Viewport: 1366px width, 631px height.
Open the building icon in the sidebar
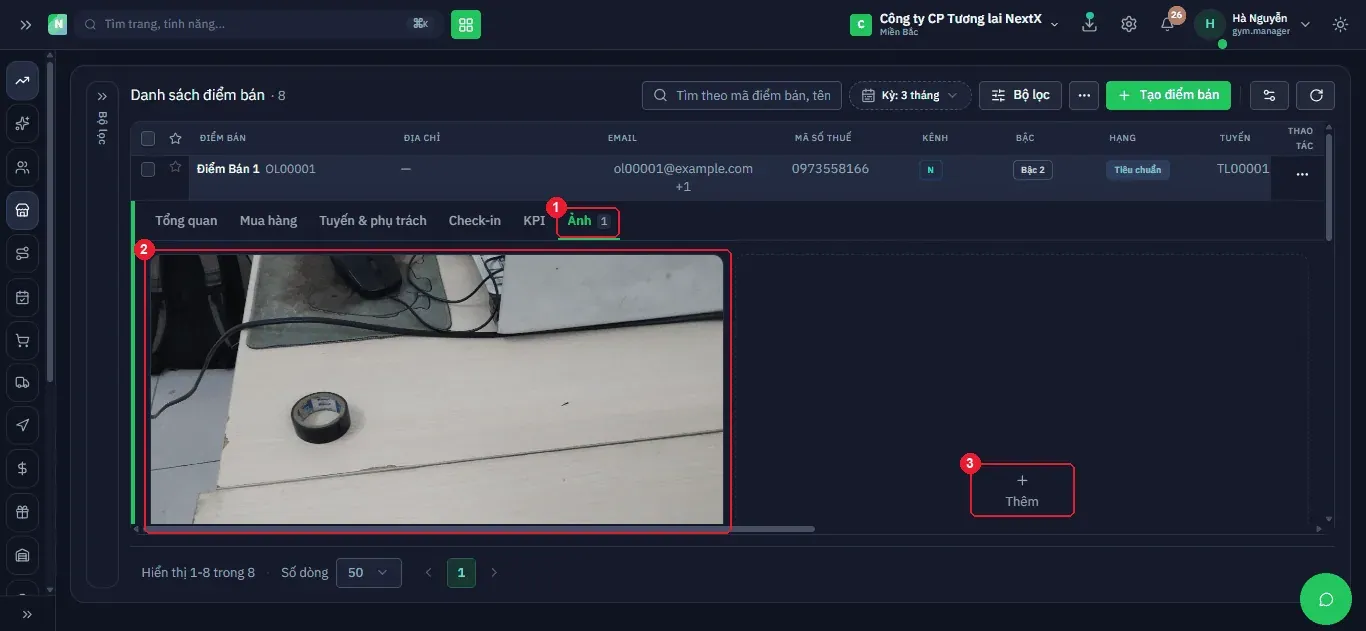23,555
